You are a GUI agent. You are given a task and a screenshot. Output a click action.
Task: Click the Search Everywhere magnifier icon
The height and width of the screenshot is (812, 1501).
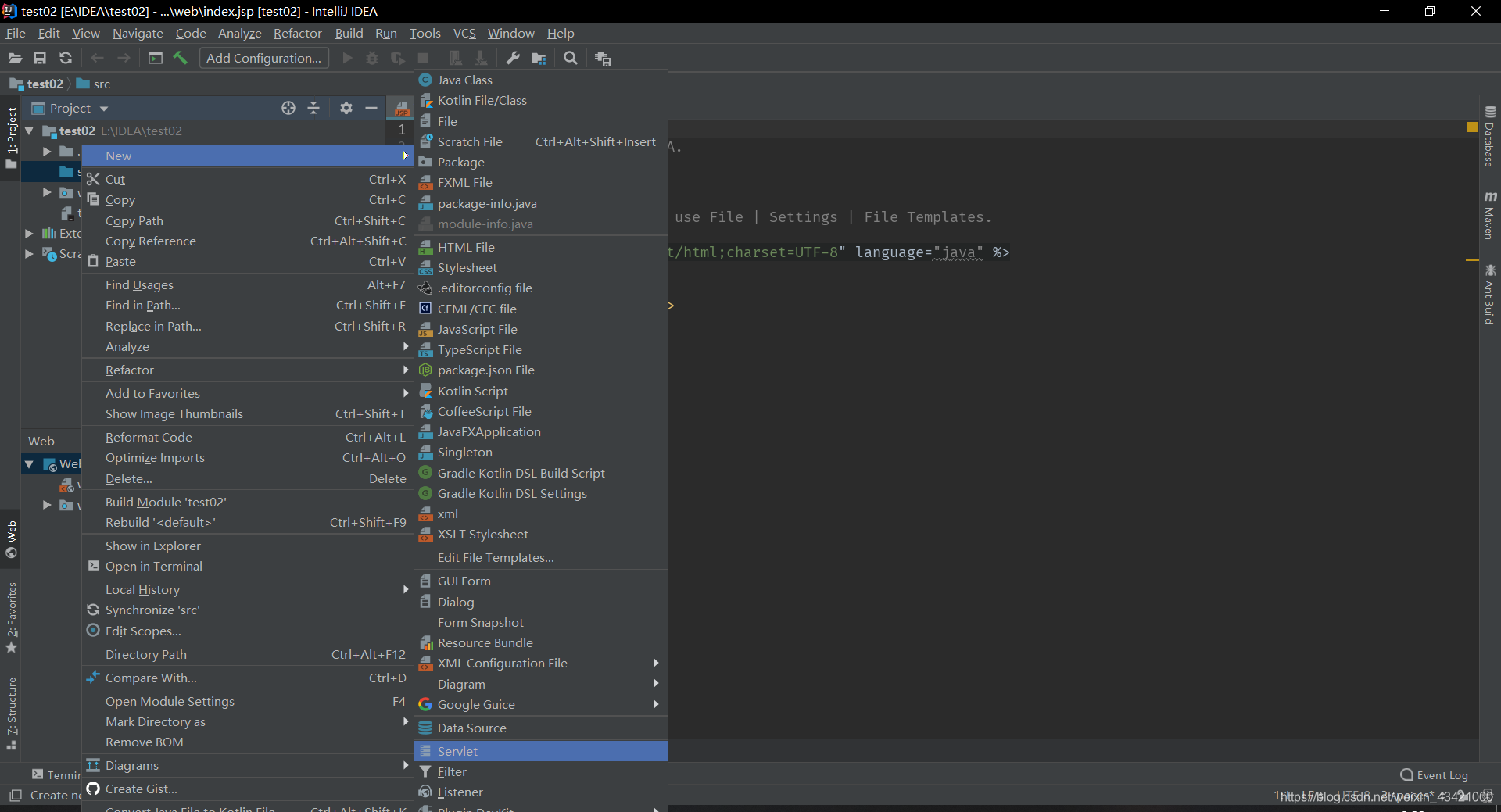tap(571, 58)
